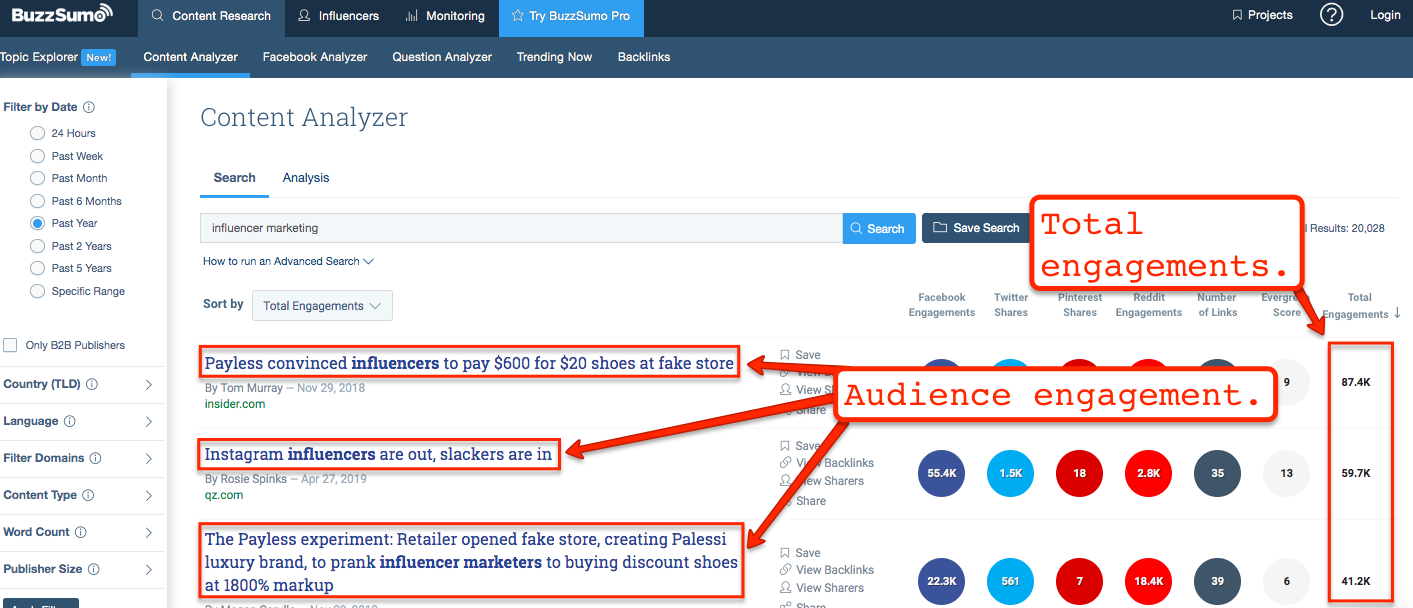Switch to the Analysis tab
This screenshot has width=1413, height=608.
(x=306, y=177)
